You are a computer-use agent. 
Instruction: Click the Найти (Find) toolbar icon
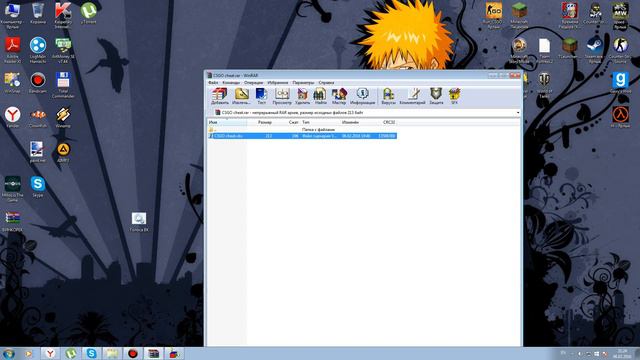pos(320,96)
